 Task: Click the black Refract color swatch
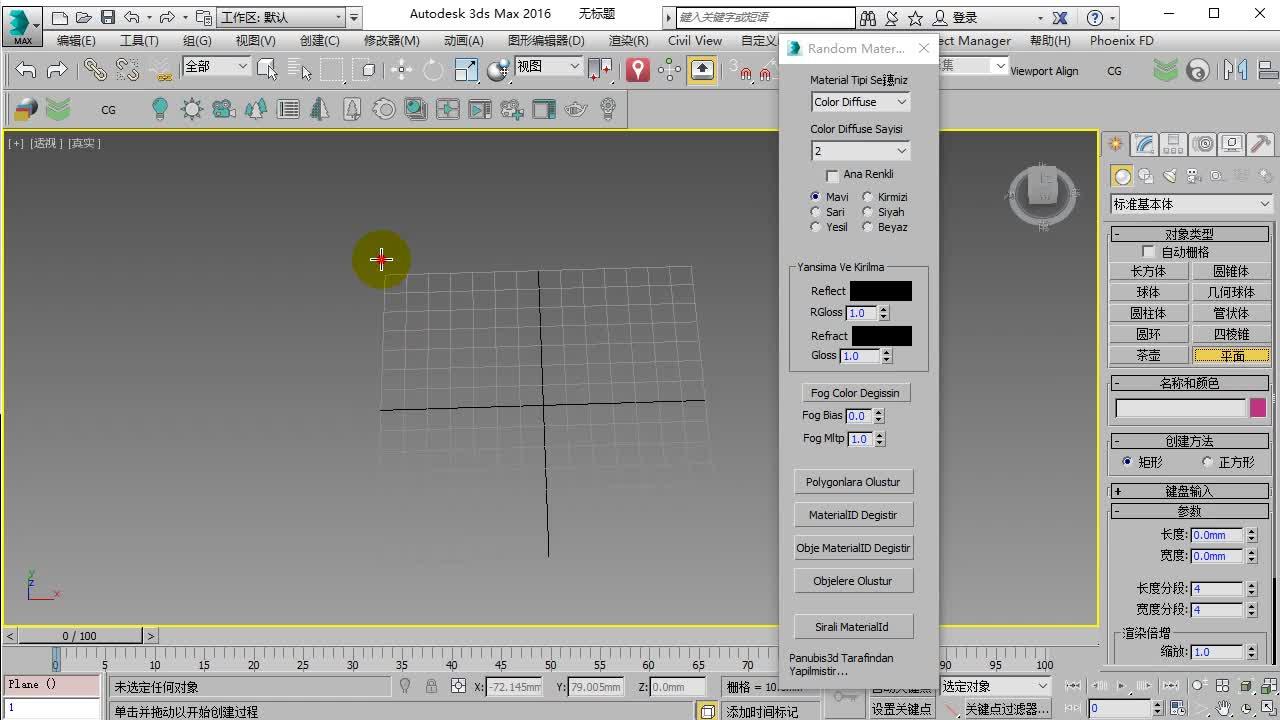(882, 336)
